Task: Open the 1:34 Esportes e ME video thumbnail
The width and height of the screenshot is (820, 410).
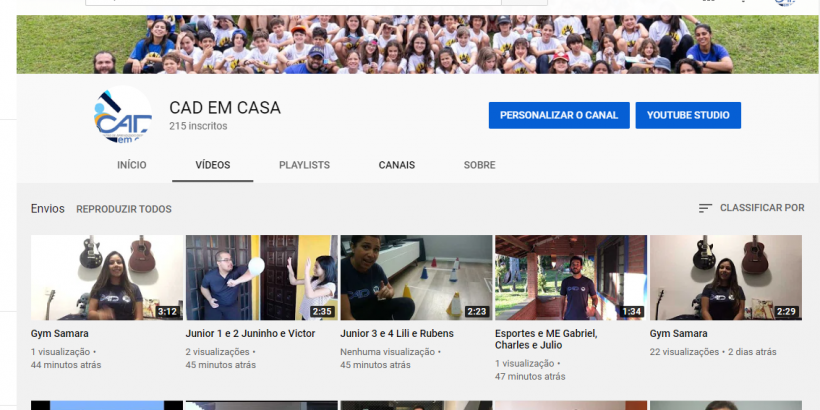Action: 570,277
